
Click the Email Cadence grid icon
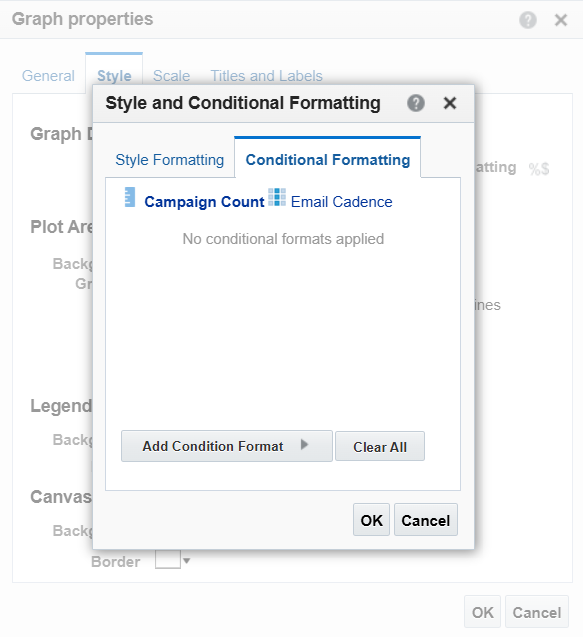coord(277,197)
